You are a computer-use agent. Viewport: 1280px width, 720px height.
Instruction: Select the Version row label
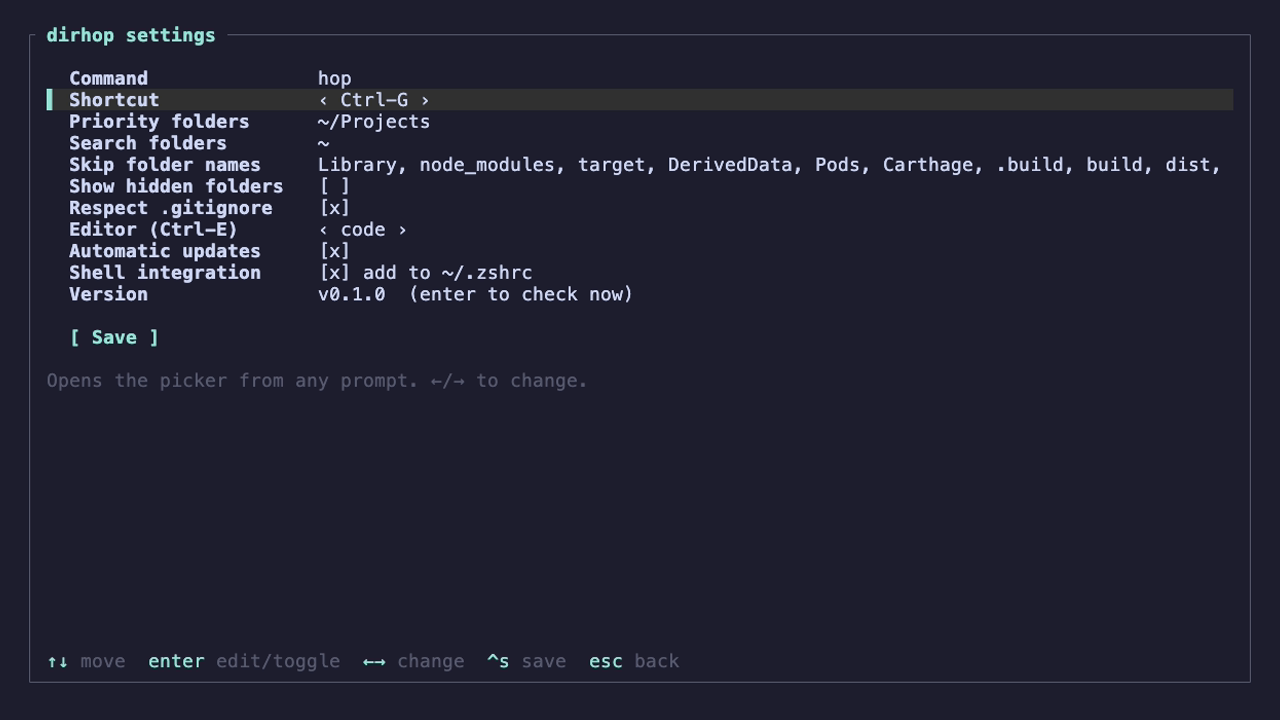click(108, 294)
